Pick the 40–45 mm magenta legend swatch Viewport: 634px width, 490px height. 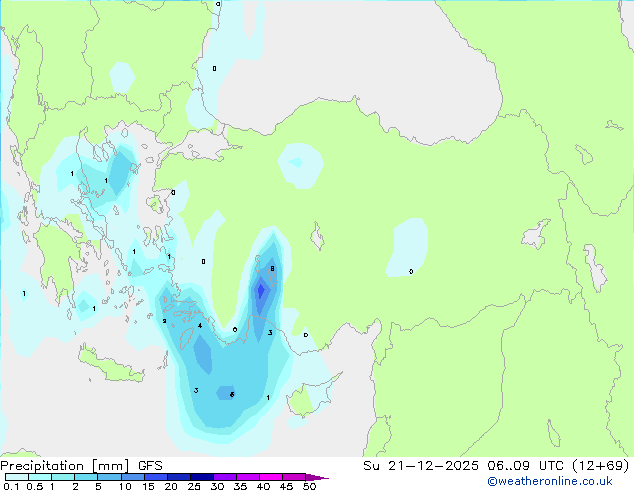271,477
